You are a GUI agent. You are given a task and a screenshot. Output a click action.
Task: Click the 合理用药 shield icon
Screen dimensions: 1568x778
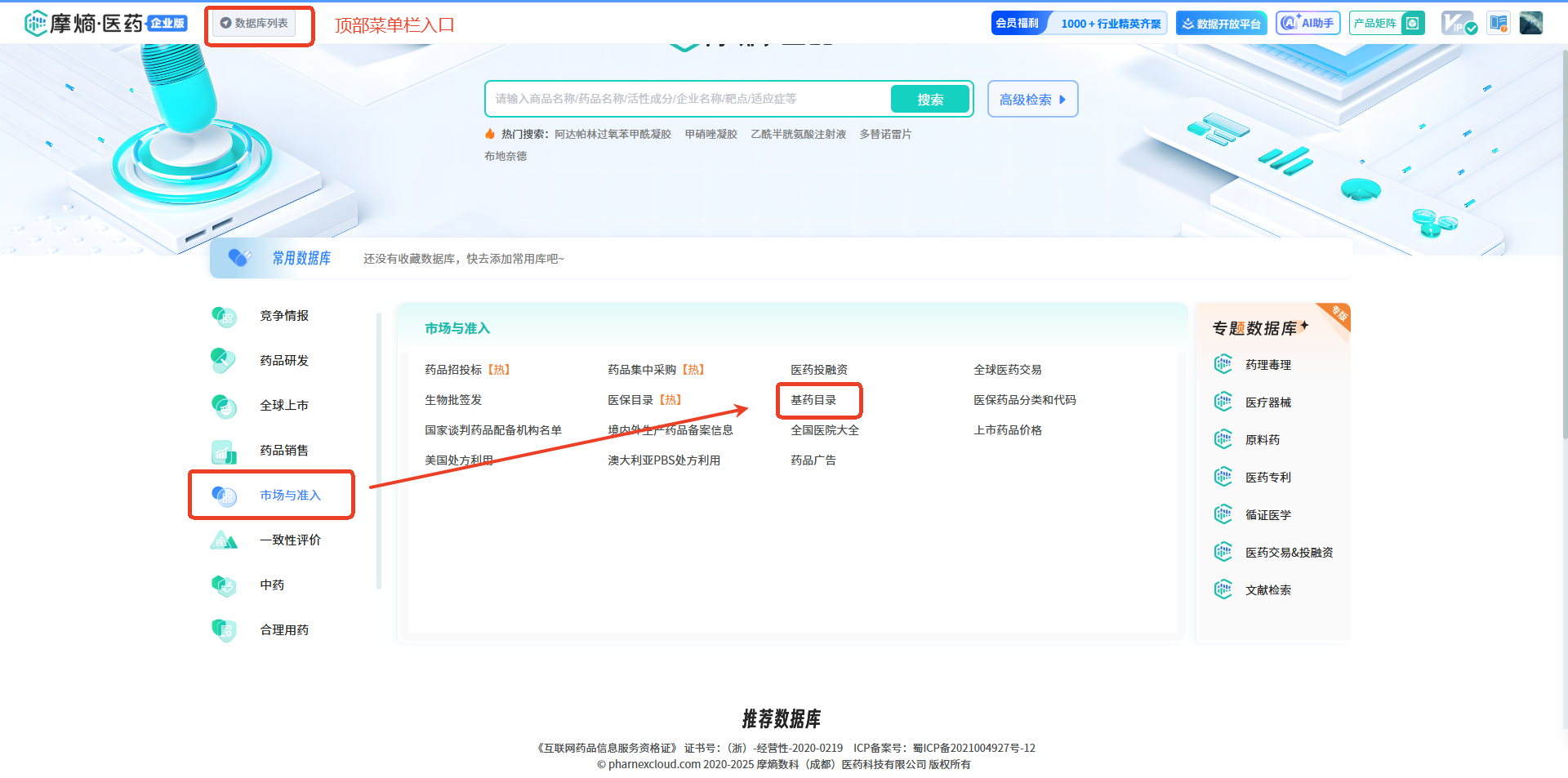coord(224,630)
